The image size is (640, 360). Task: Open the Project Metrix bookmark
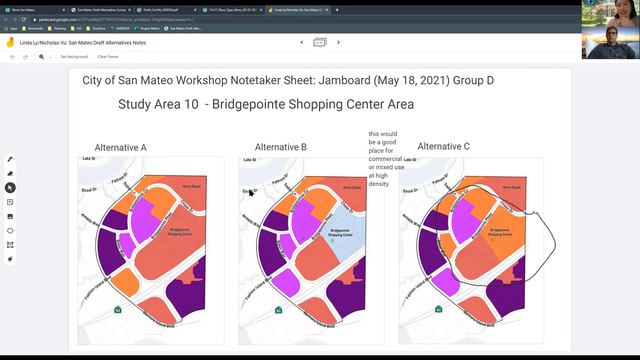pyautogui.click(x=147, y=29)
